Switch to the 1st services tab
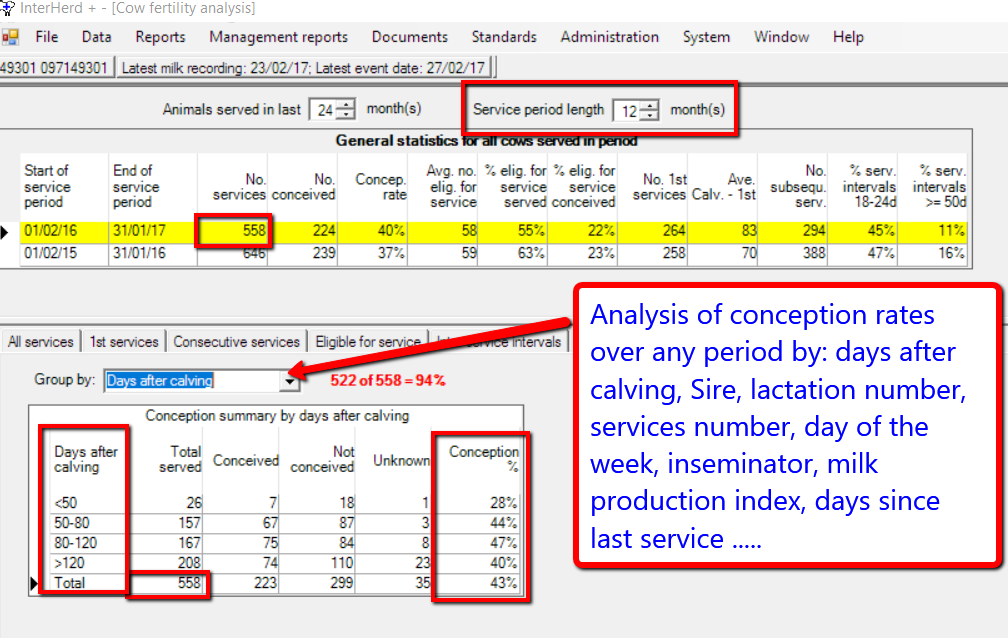 tap(124, 342)
